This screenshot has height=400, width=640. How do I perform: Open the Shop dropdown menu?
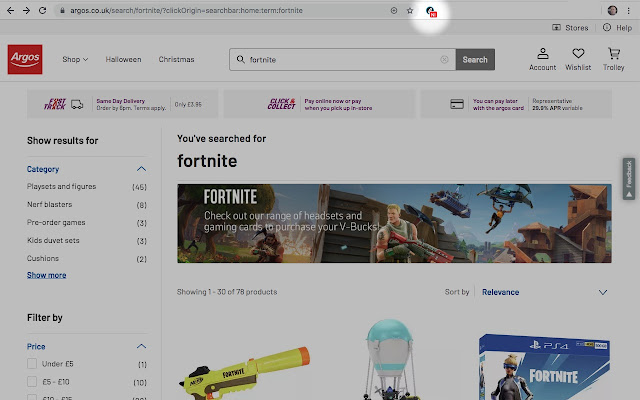point(75,60)
